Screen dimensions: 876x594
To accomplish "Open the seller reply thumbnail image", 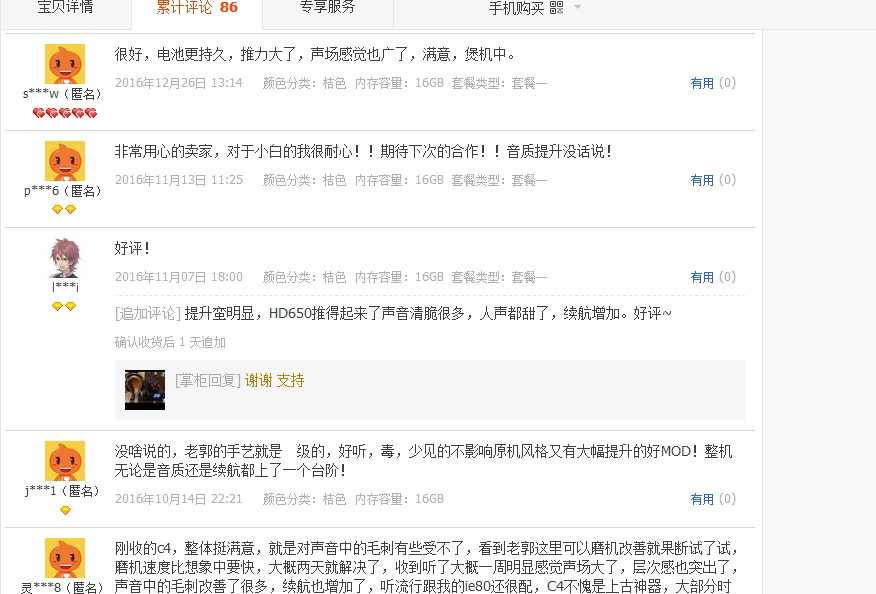I will pyautogui.click(x=145, y=389).
